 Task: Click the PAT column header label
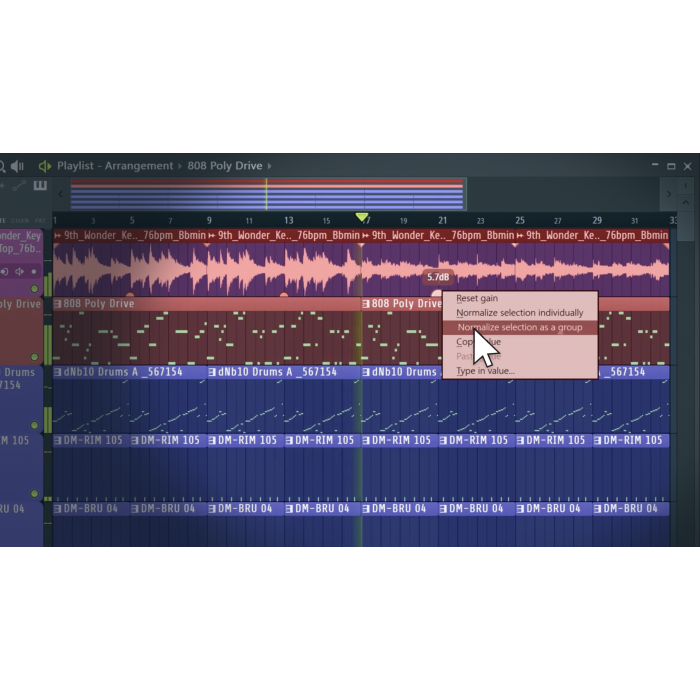pyautogui.click(x=40, y=221)
